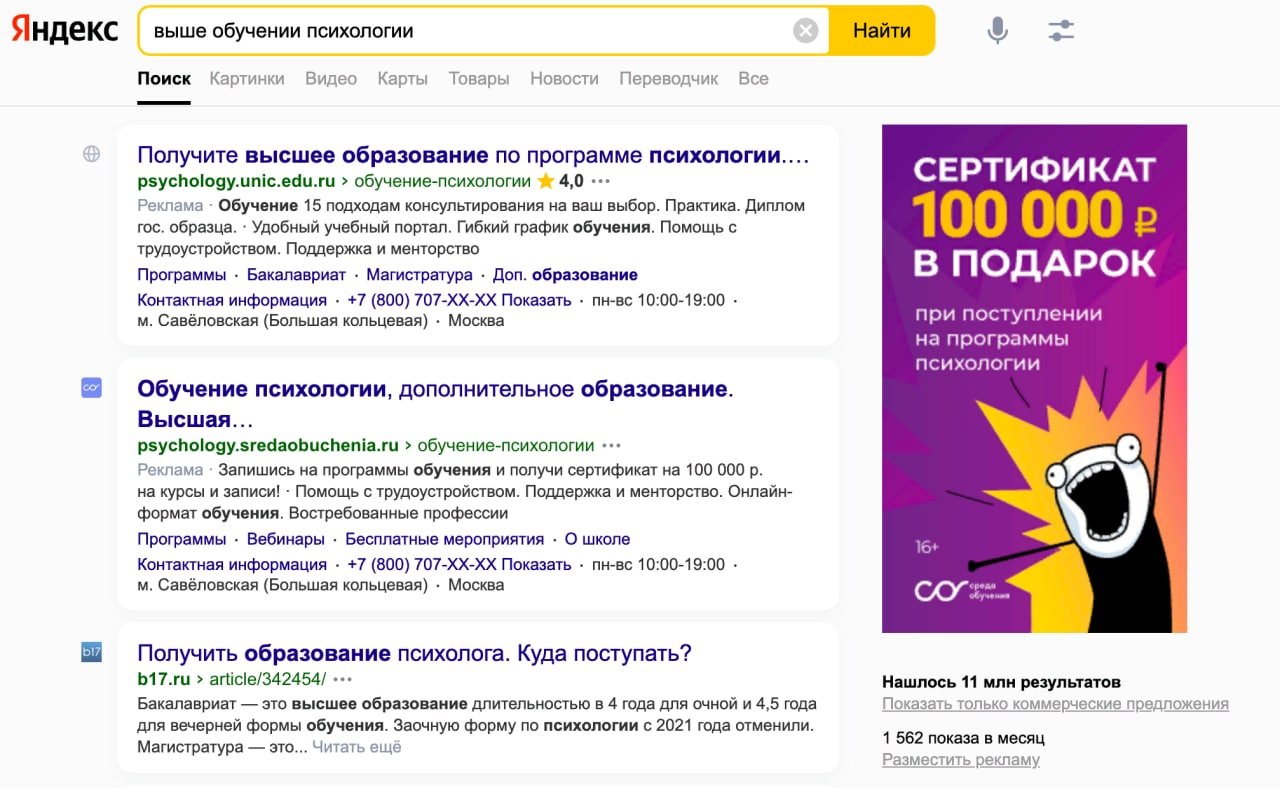Click the 'Нашлось 11 млн результатов' text
Viewport: 1280px width, 788px height.
[x=1001, y=682]
